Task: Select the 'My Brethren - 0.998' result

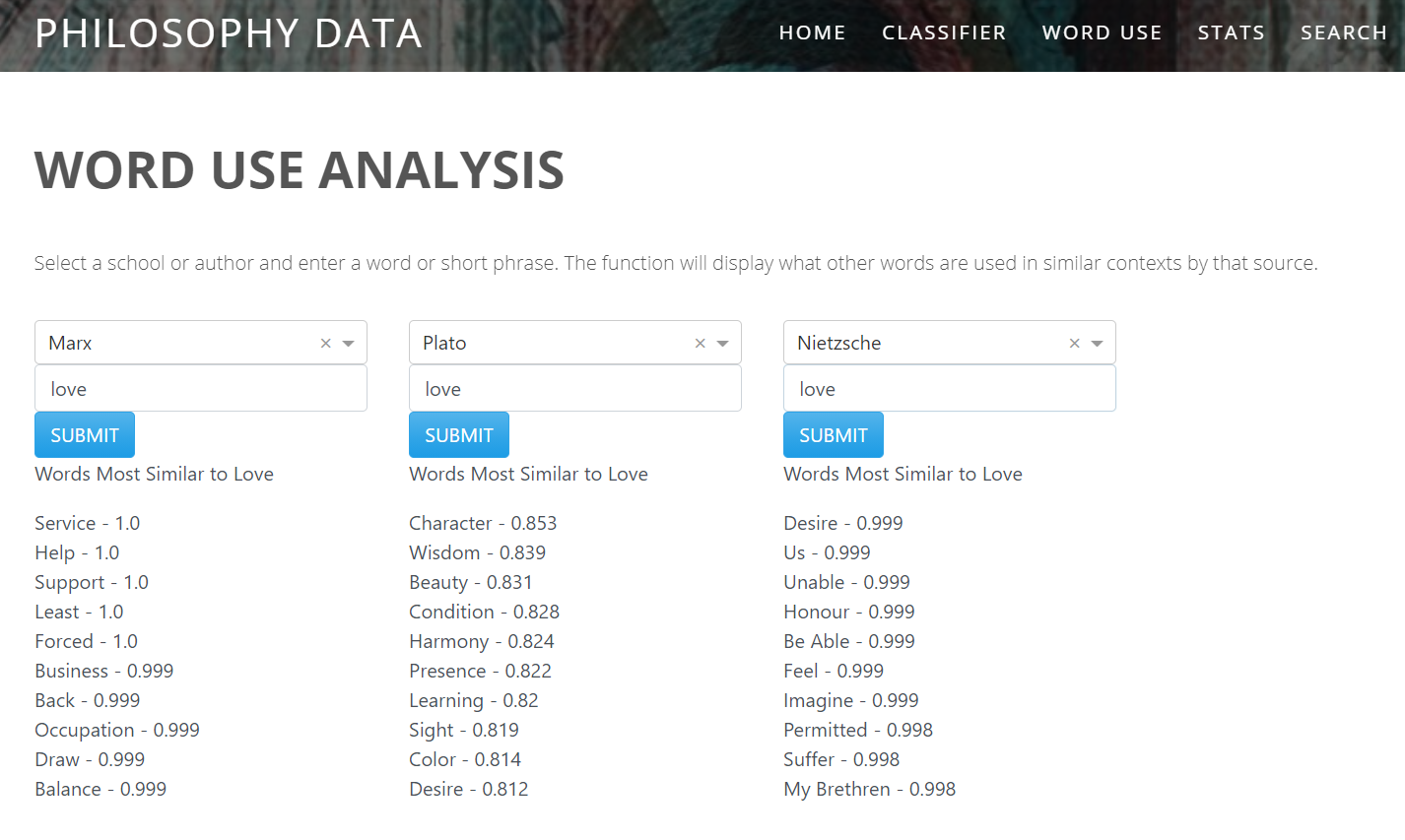Action: [x=870, y=789]
